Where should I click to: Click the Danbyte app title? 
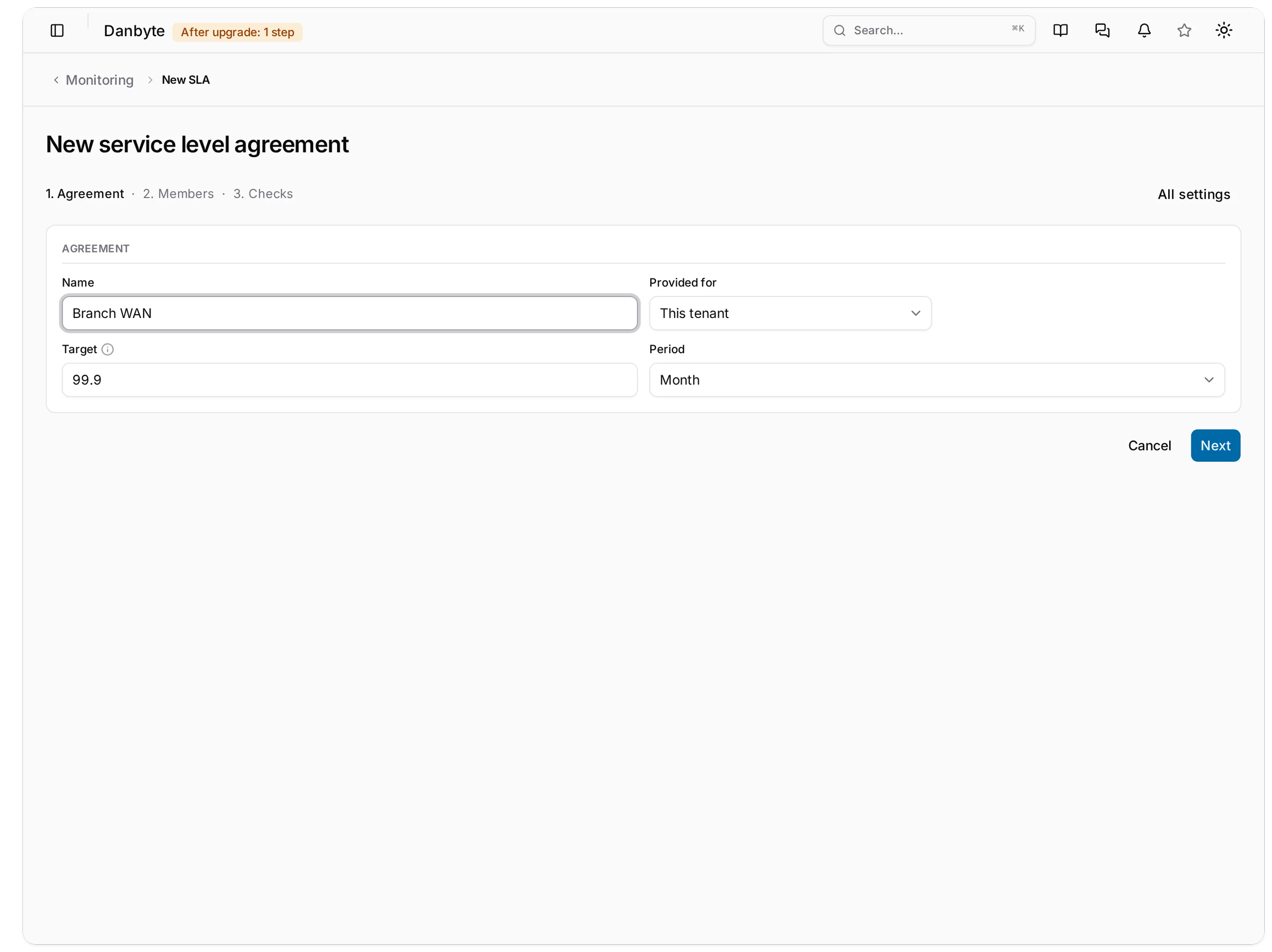(134, 31)
